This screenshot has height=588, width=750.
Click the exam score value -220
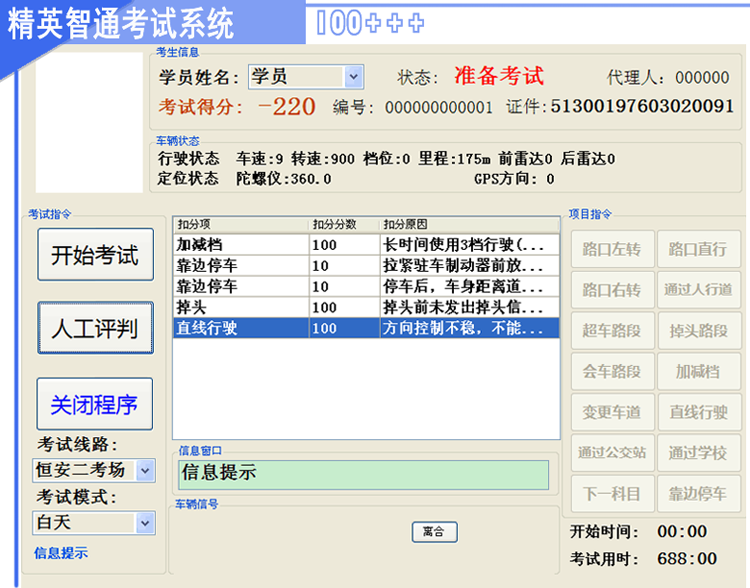[287, 106]
